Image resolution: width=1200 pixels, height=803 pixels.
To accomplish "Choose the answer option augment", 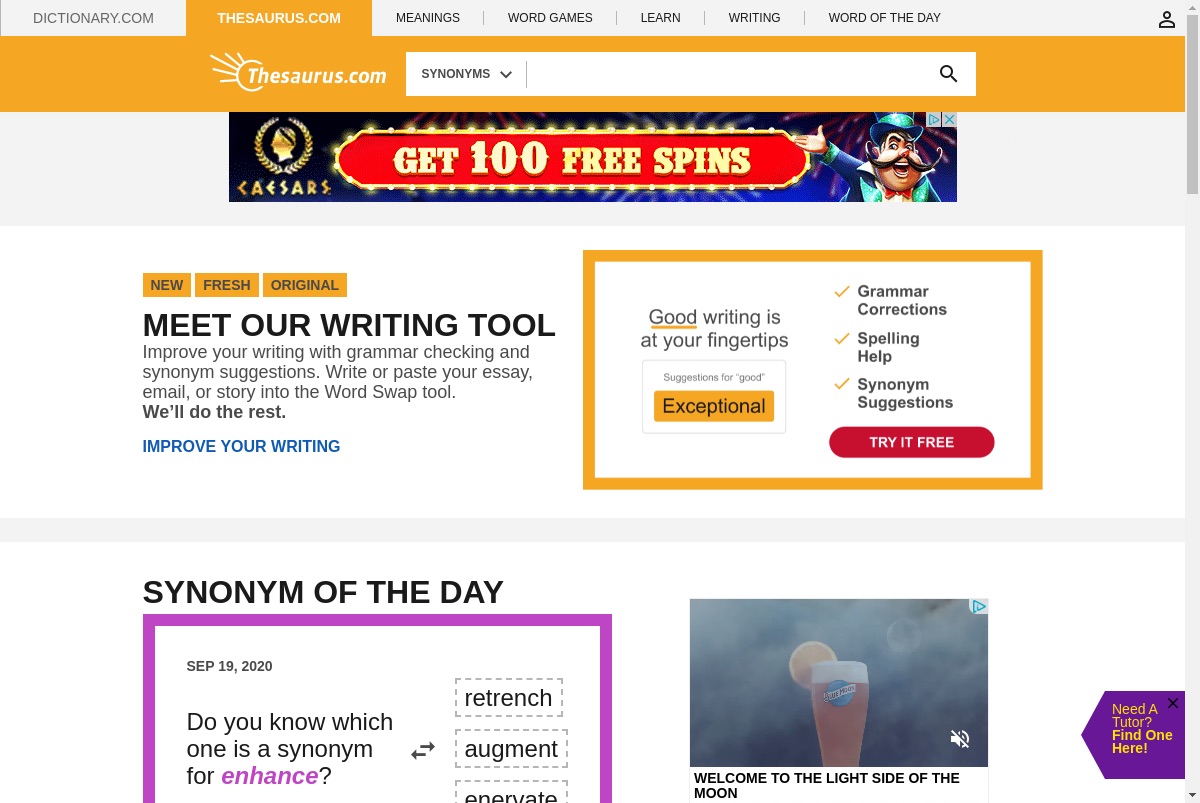I will click(511, 749).
